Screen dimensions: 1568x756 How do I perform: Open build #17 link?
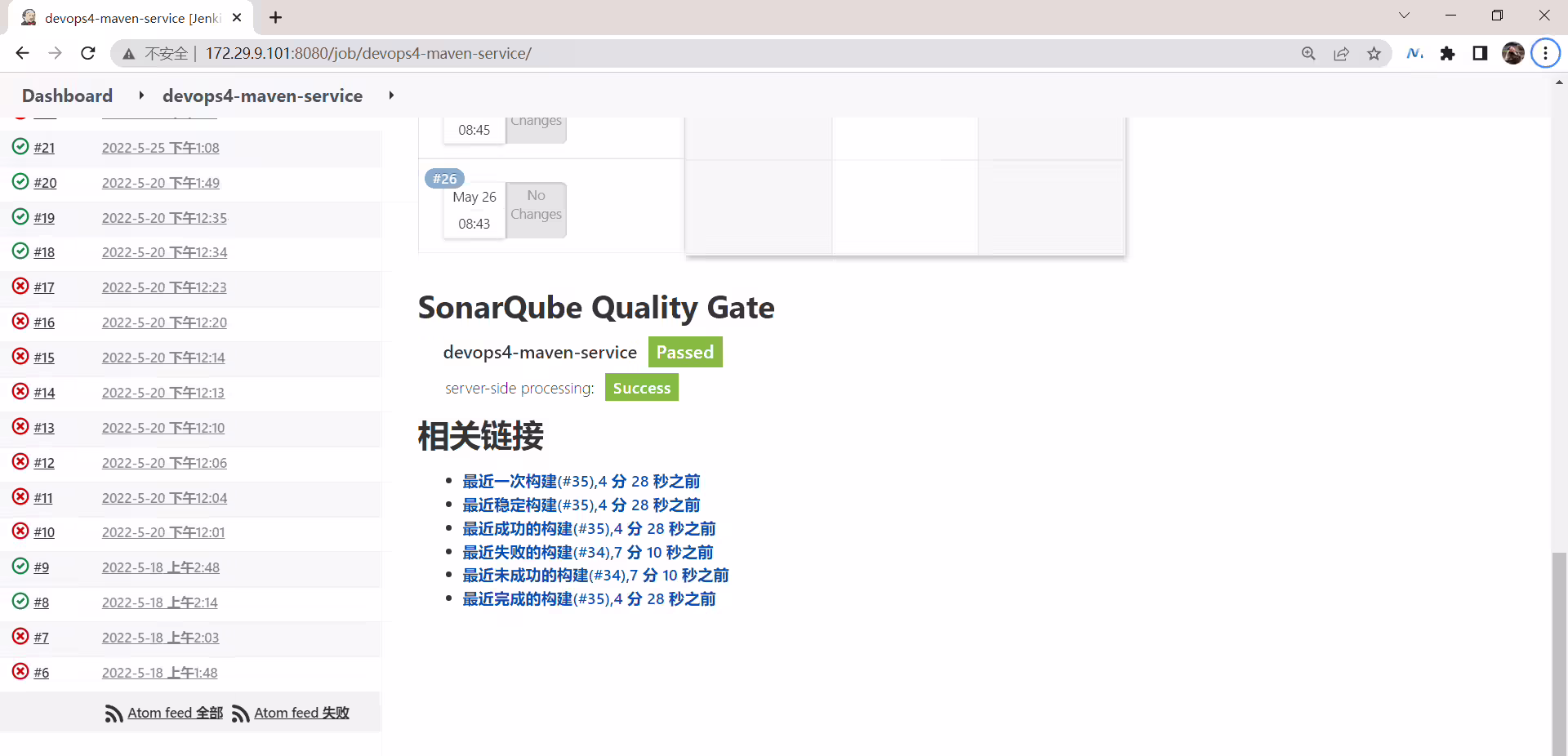(x=44, y=287)
